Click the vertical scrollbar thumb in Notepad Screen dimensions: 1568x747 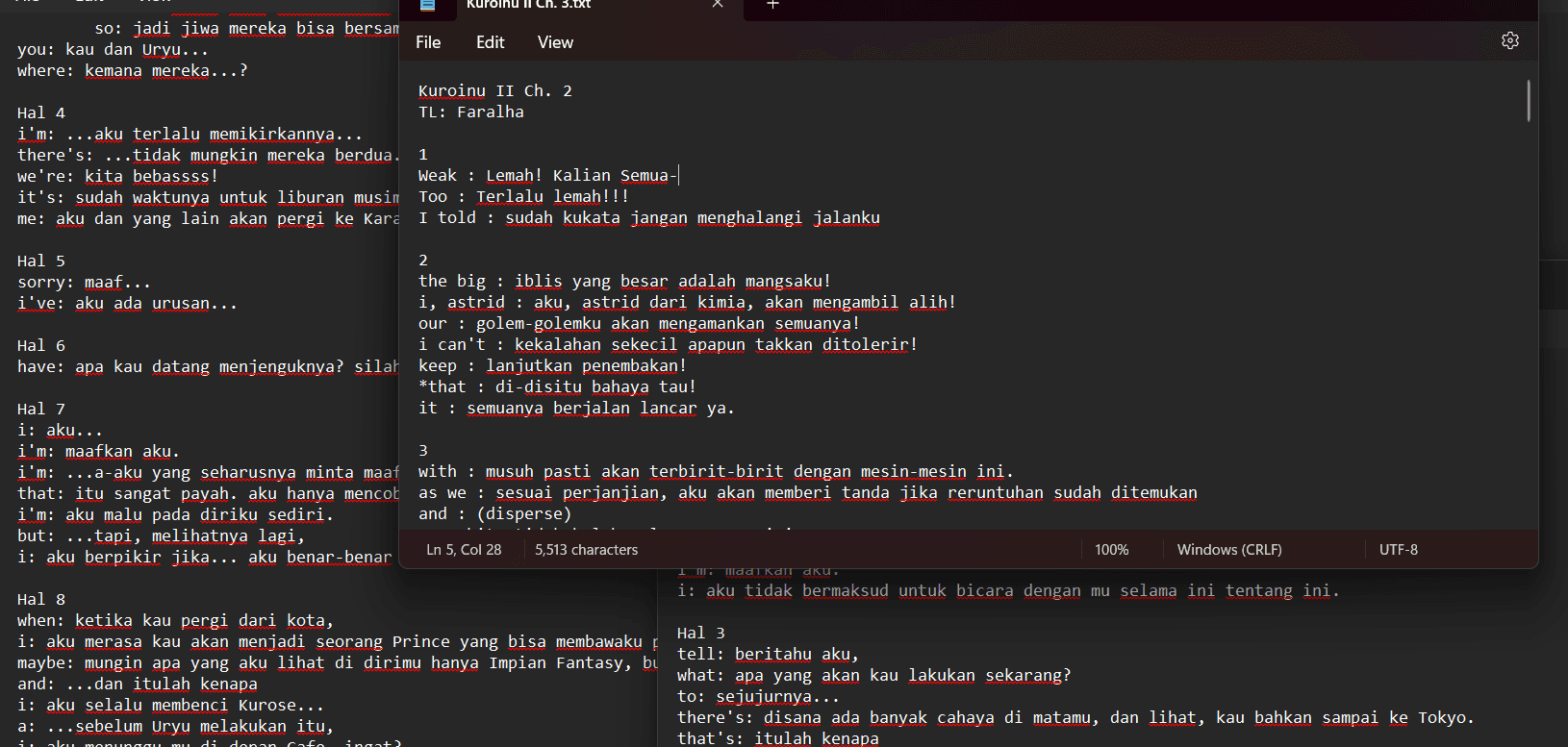coord(1528,101)
